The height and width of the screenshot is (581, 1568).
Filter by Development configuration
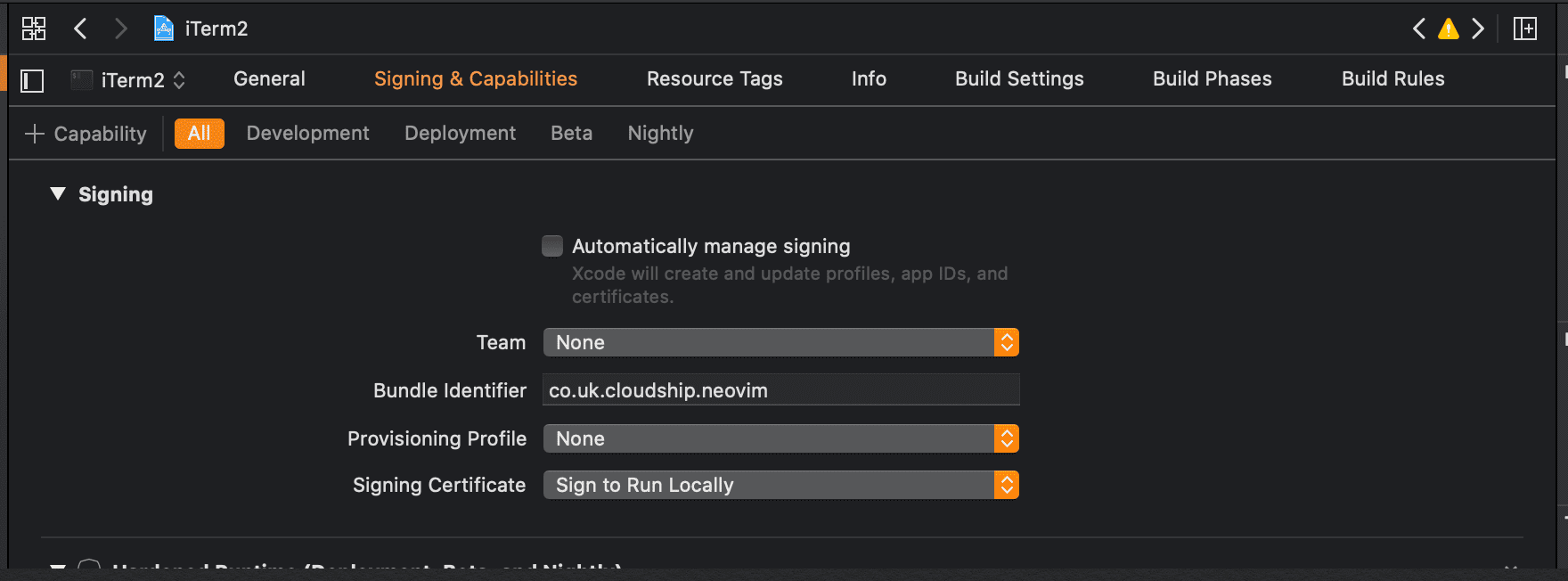coord(307,134)
